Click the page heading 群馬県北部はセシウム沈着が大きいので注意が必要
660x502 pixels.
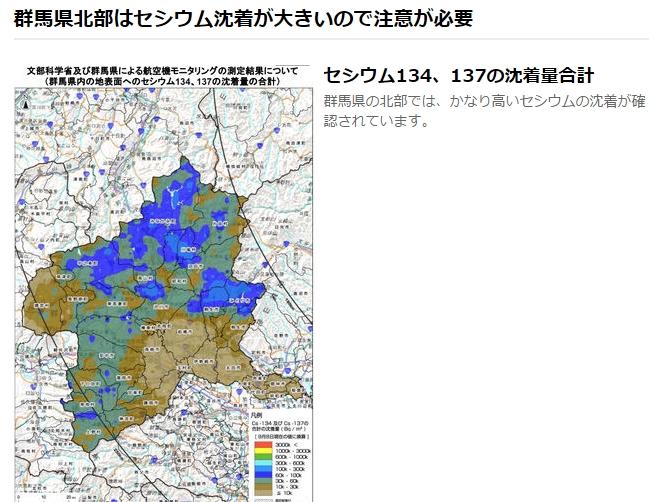(243, 18)
